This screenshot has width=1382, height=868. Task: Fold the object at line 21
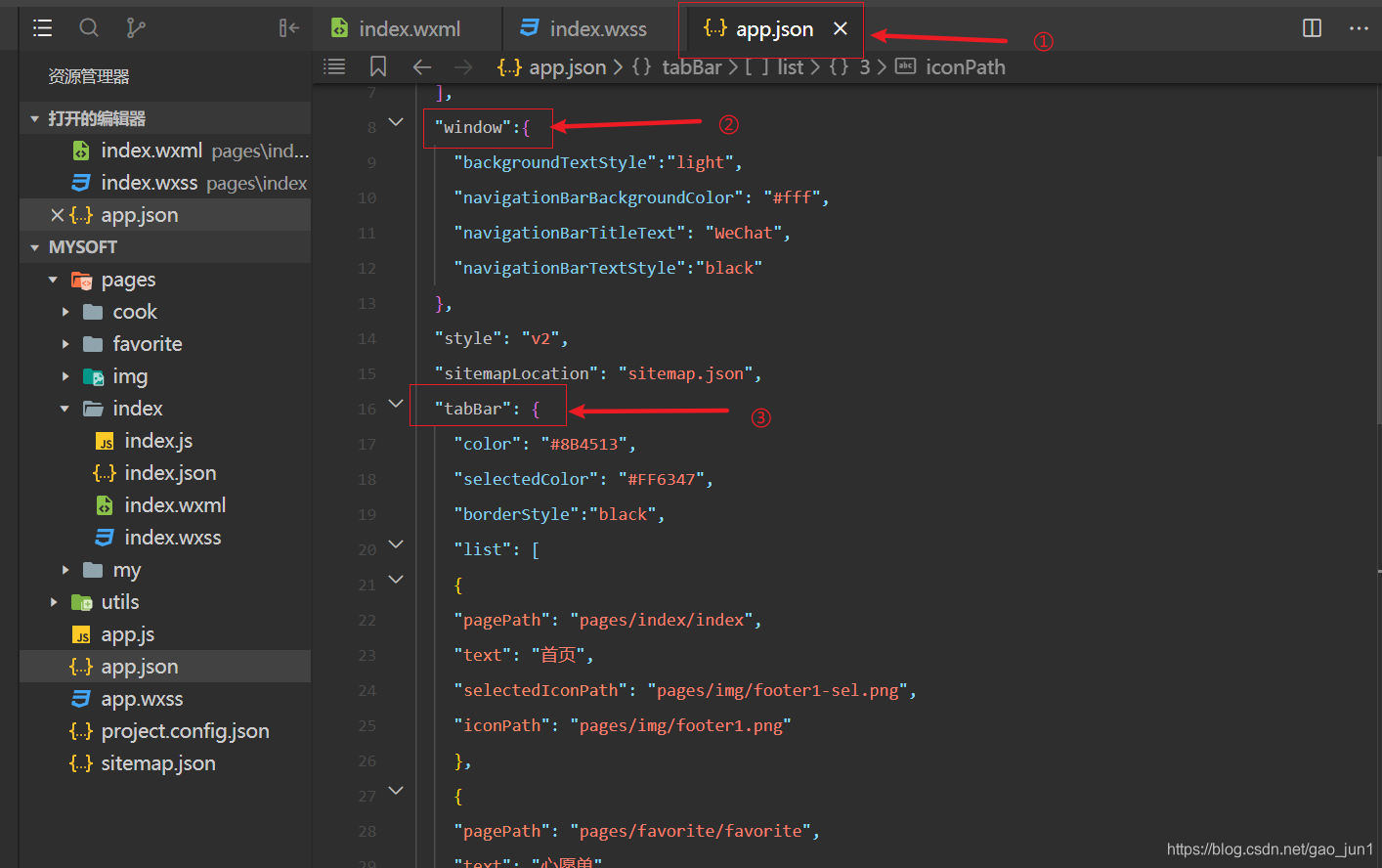(x=396, y=579)
